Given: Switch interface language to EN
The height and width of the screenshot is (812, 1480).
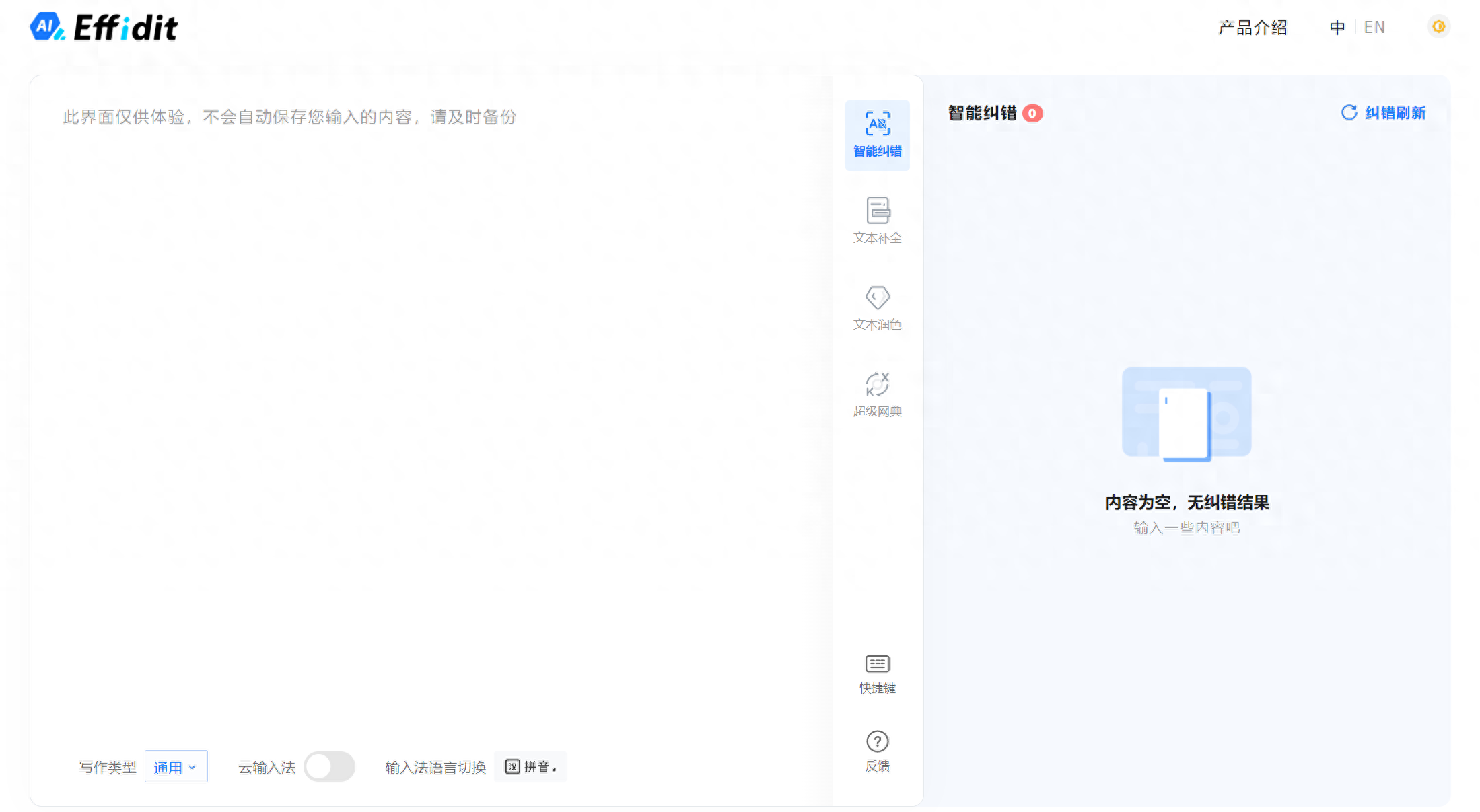Looking at the screenshot, I should 1374,28.
